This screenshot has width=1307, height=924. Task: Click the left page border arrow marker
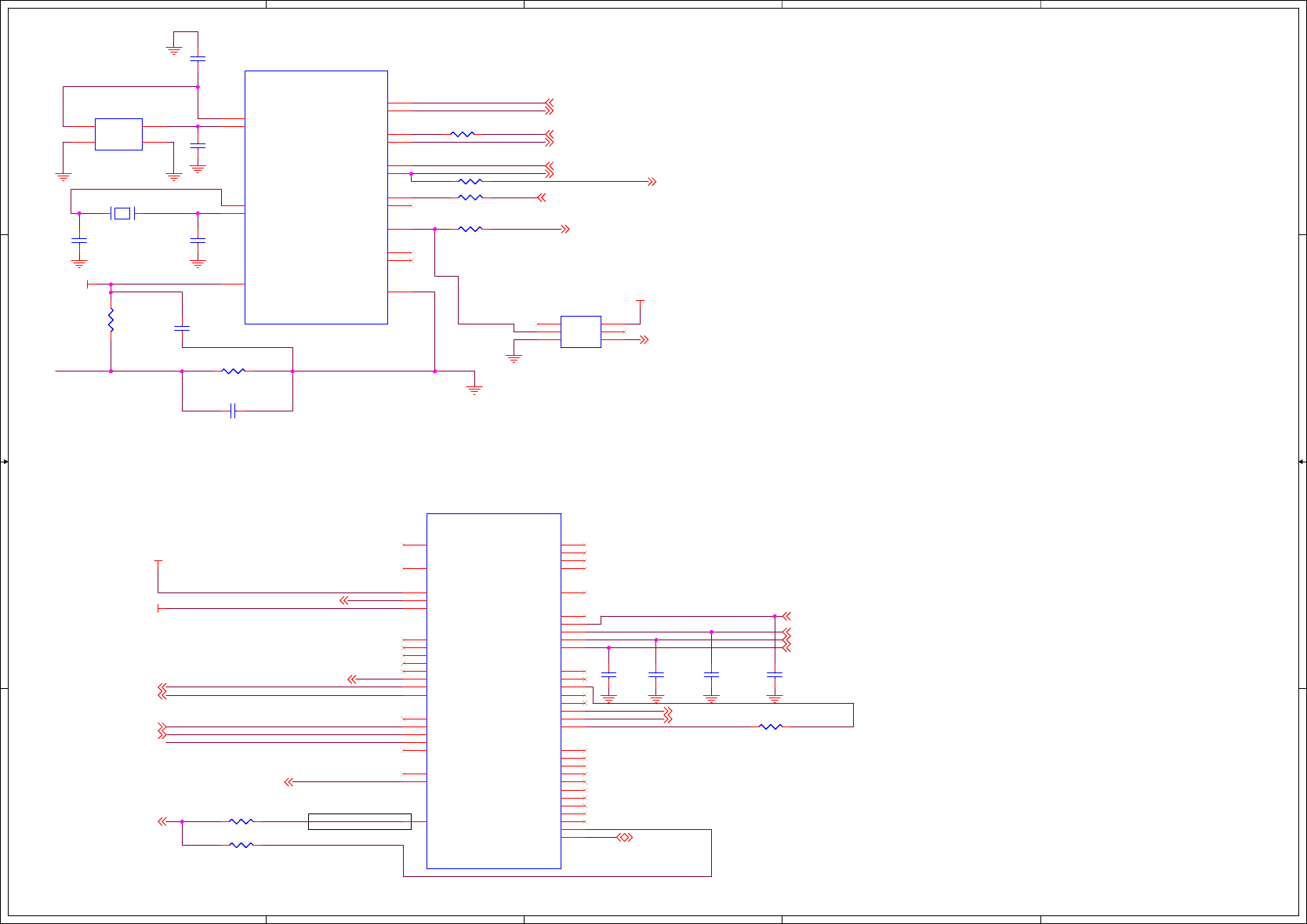5,462
